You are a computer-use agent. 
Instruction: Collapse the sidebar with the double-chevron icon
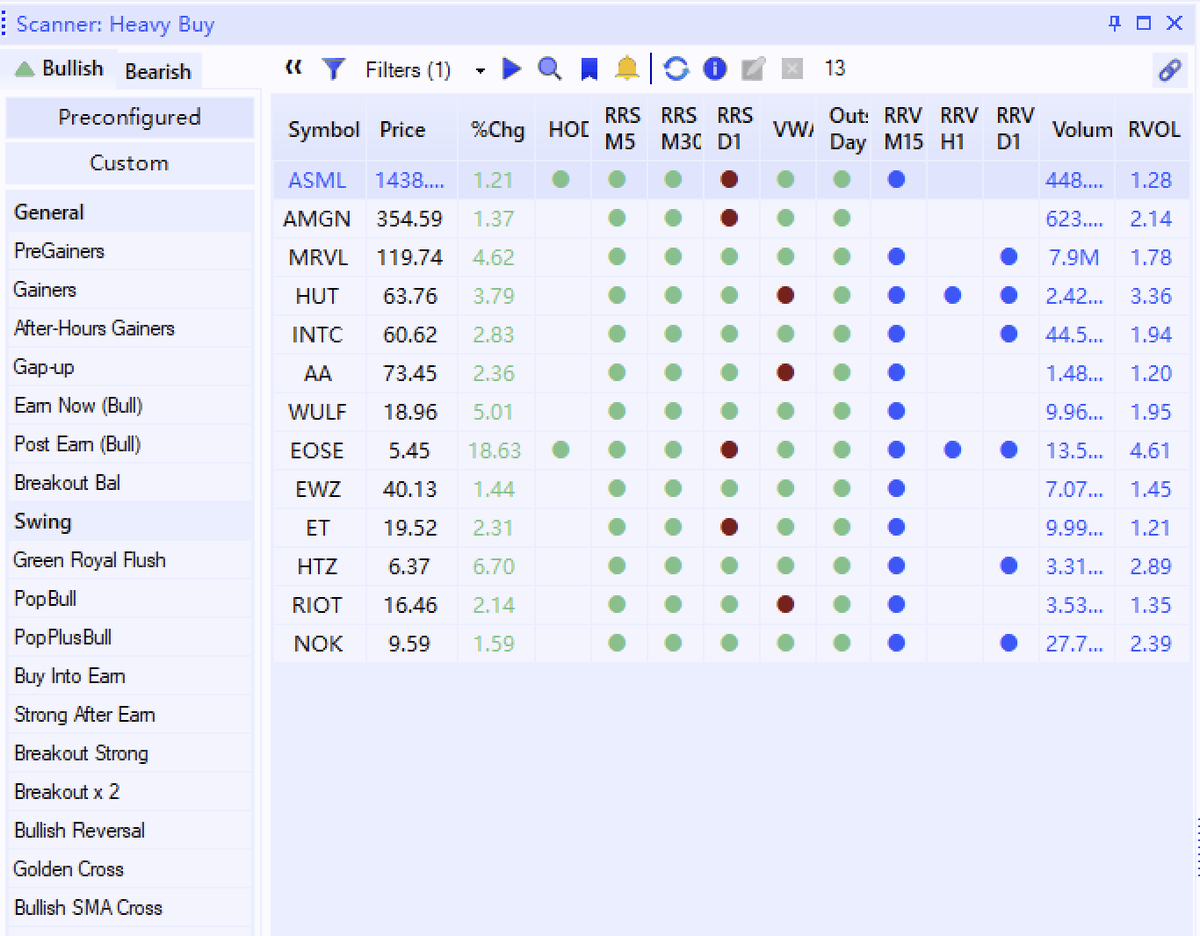(293, 68)
